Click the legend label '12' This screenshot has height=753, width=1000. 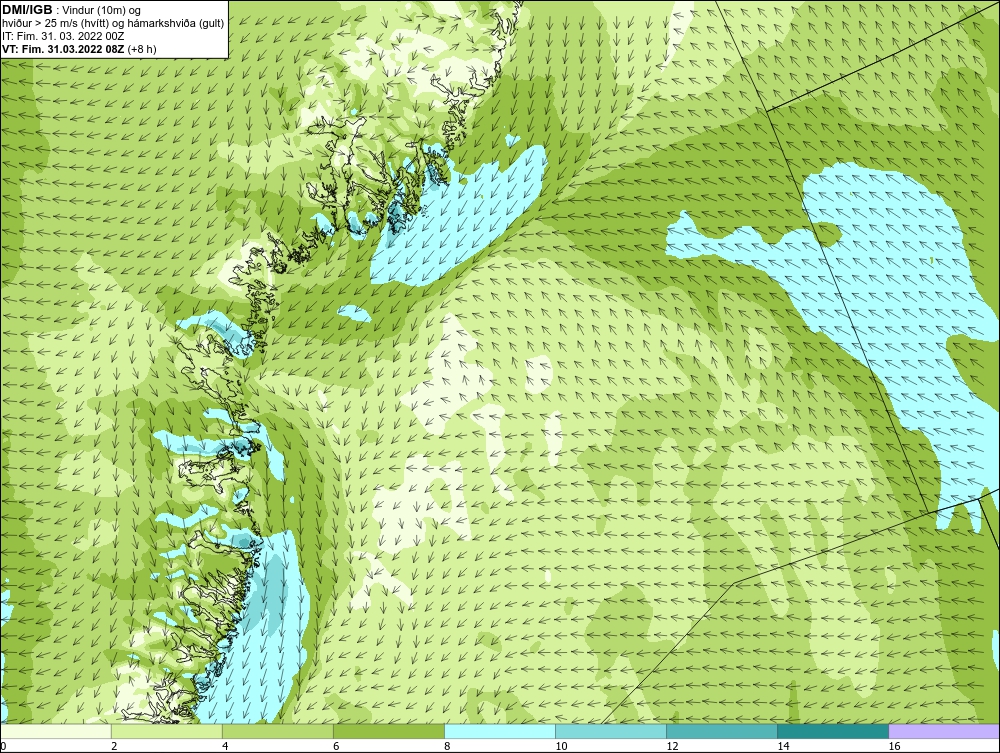point(672,746)
